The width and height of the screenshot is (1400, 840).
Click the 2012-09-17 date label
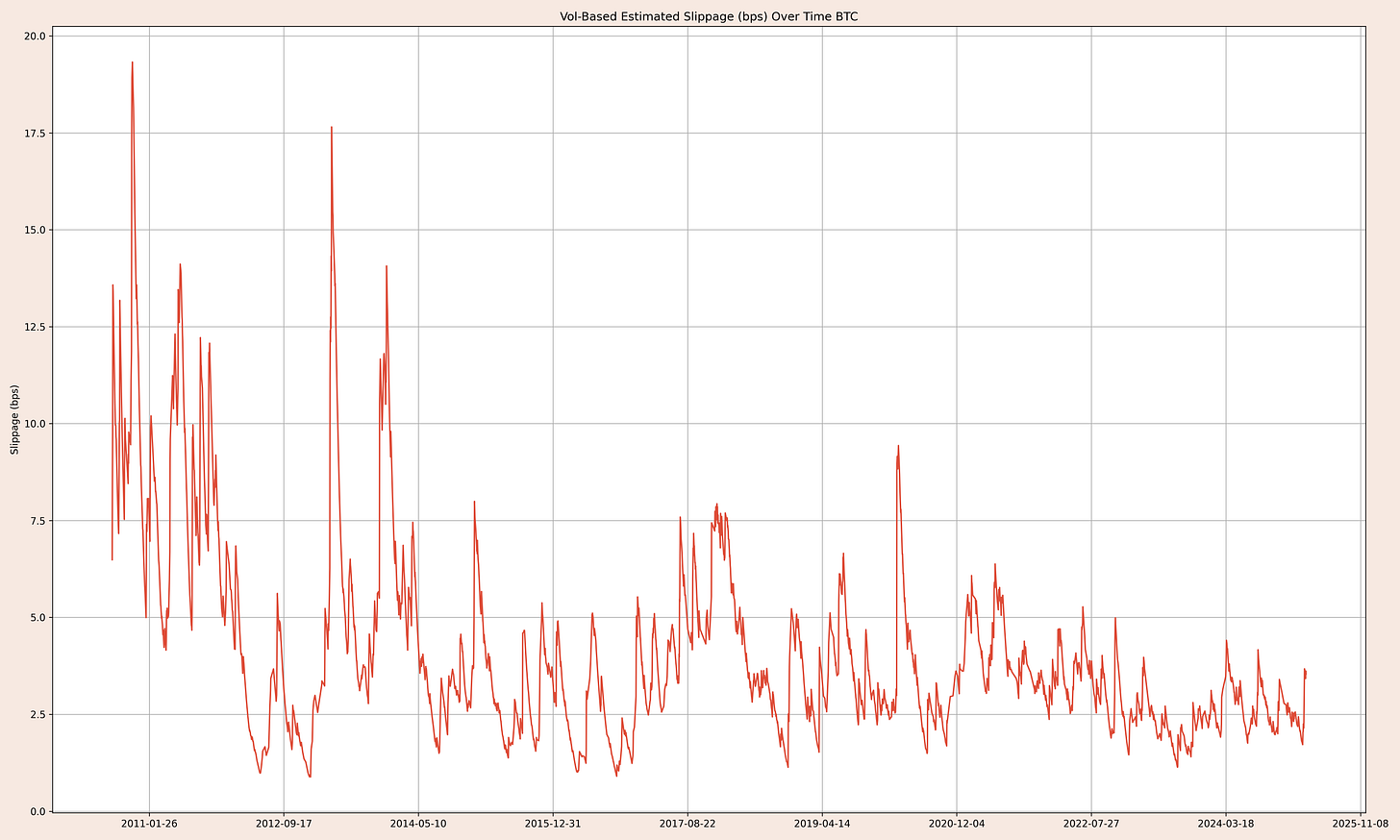coord(284,824)
